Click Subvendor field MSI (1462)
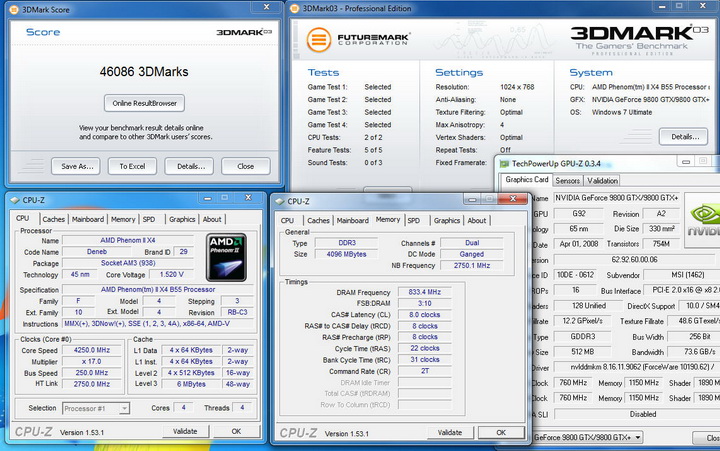The height and width of the screenshot is (451, 720). 681,275
